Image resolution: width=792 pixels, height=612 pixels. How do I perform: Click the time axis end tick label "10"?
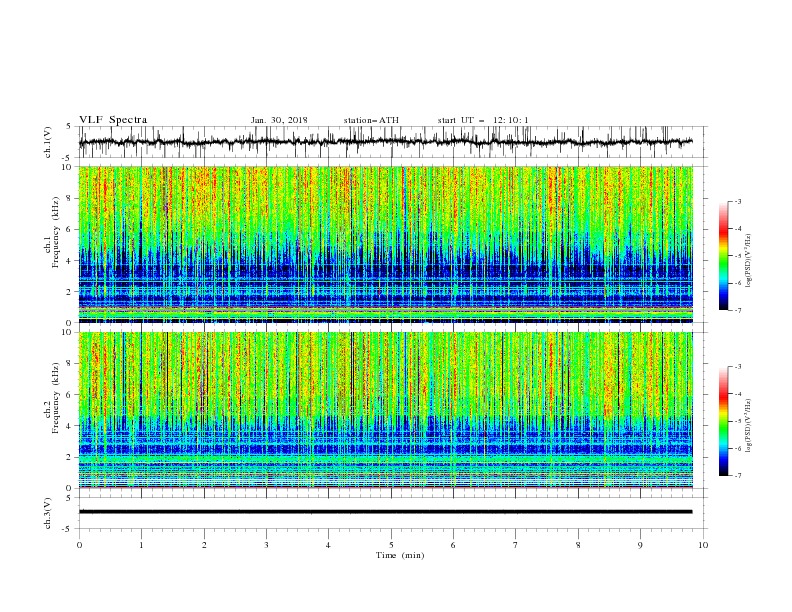click(x=703, y=545)
